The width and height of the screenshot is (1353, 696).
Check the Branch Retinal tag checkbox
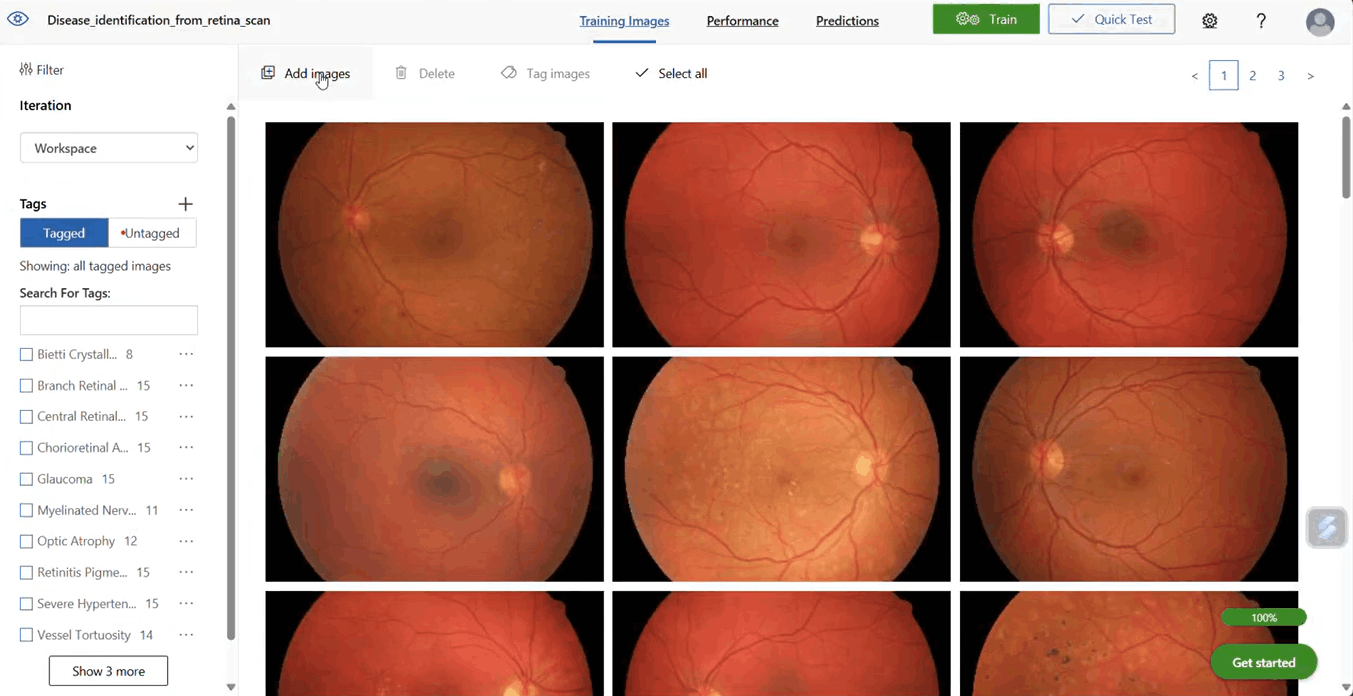tap(26, 386)
